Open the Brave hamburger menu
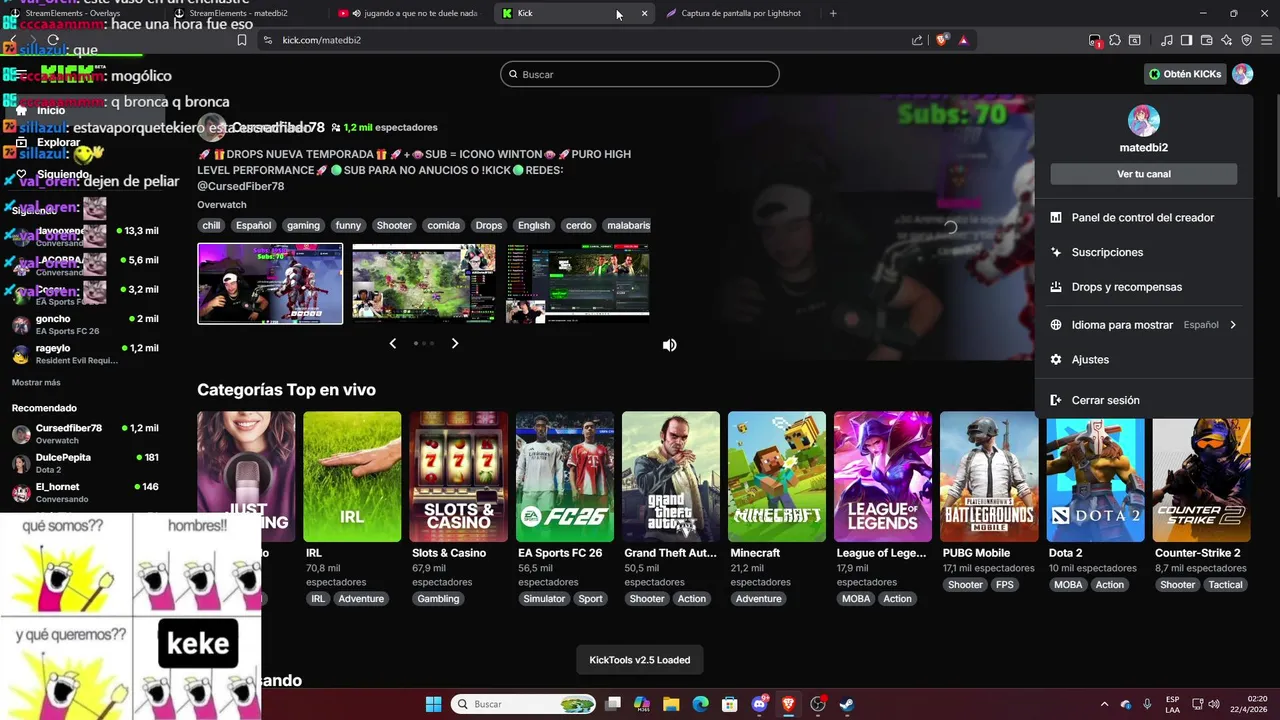Screen dimensions: 1280x720 [x=1267, y=40]
